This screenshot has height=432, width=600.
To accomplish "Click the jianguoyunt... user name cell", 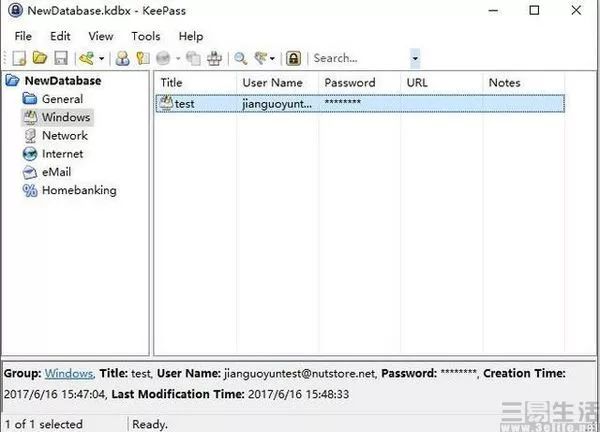I will pyautogui.click(x=277, y=104).
